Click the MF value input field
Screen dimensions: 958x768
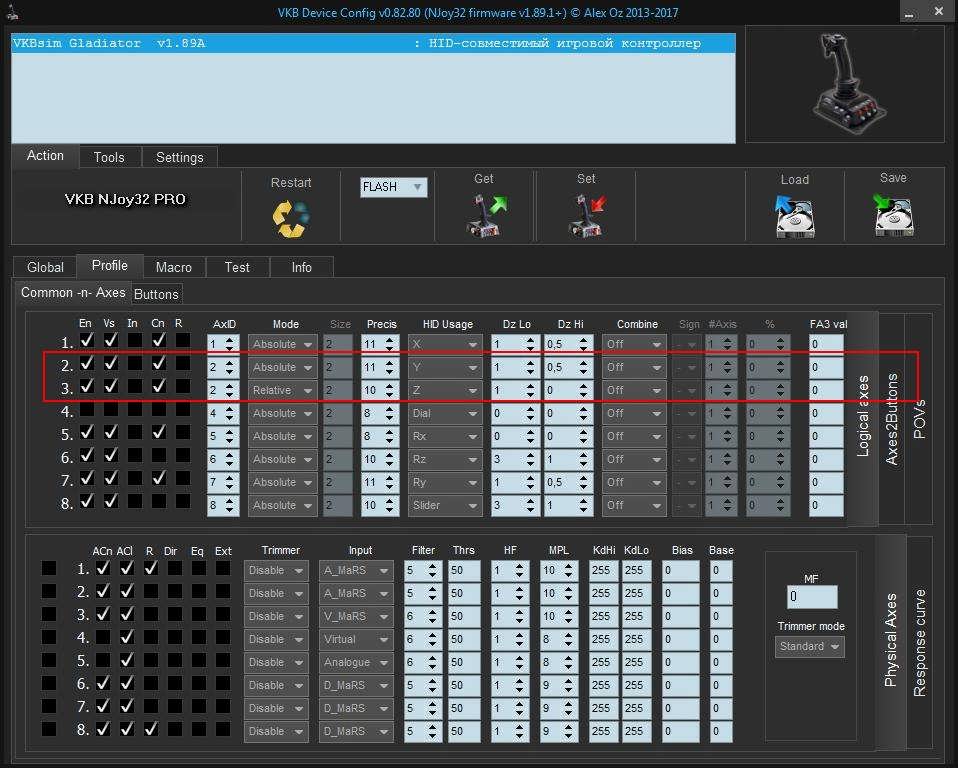click(811, 597)
